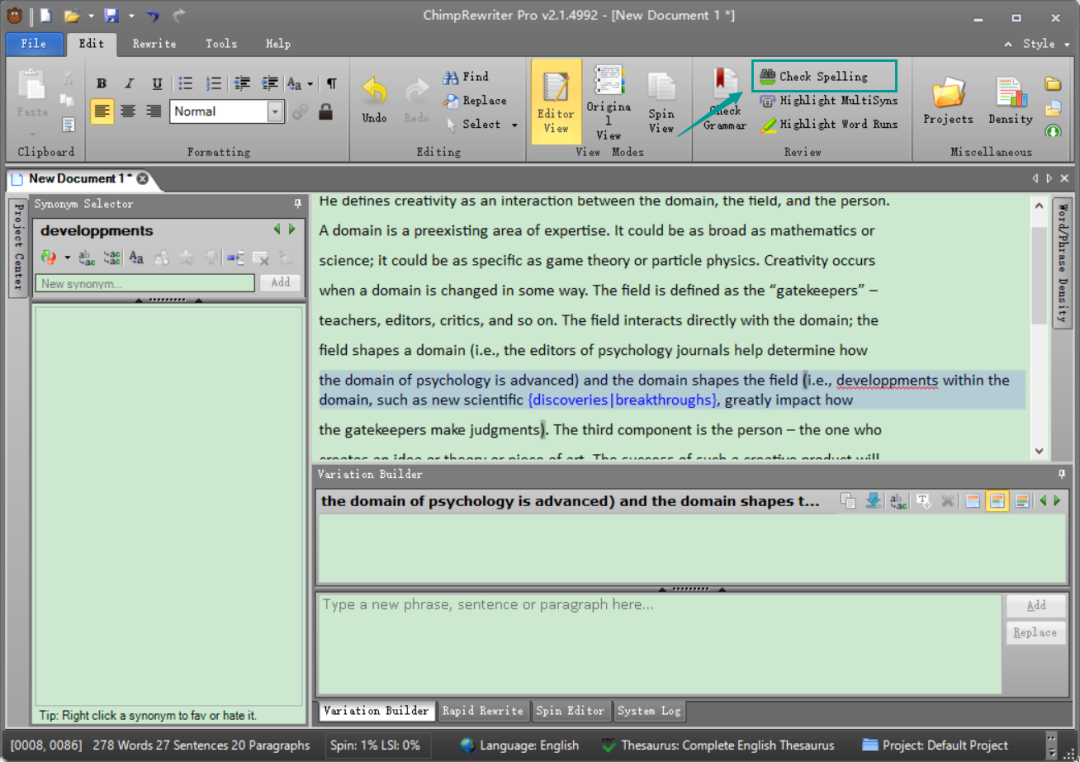The height and width of the screenshot is (762, 1080).
Task: Click Find with the binoculars icon
Action: [x=466, y=76]
